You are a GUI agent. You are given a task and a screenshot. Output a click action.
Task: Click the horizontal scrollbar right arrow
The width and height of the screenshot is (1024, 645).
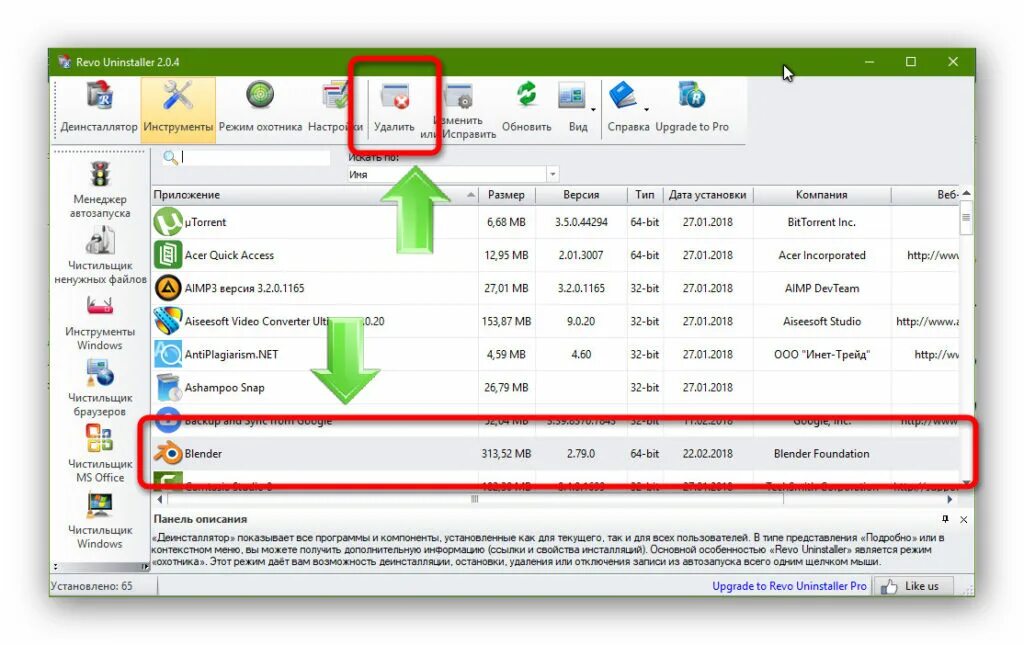point(950,499)
